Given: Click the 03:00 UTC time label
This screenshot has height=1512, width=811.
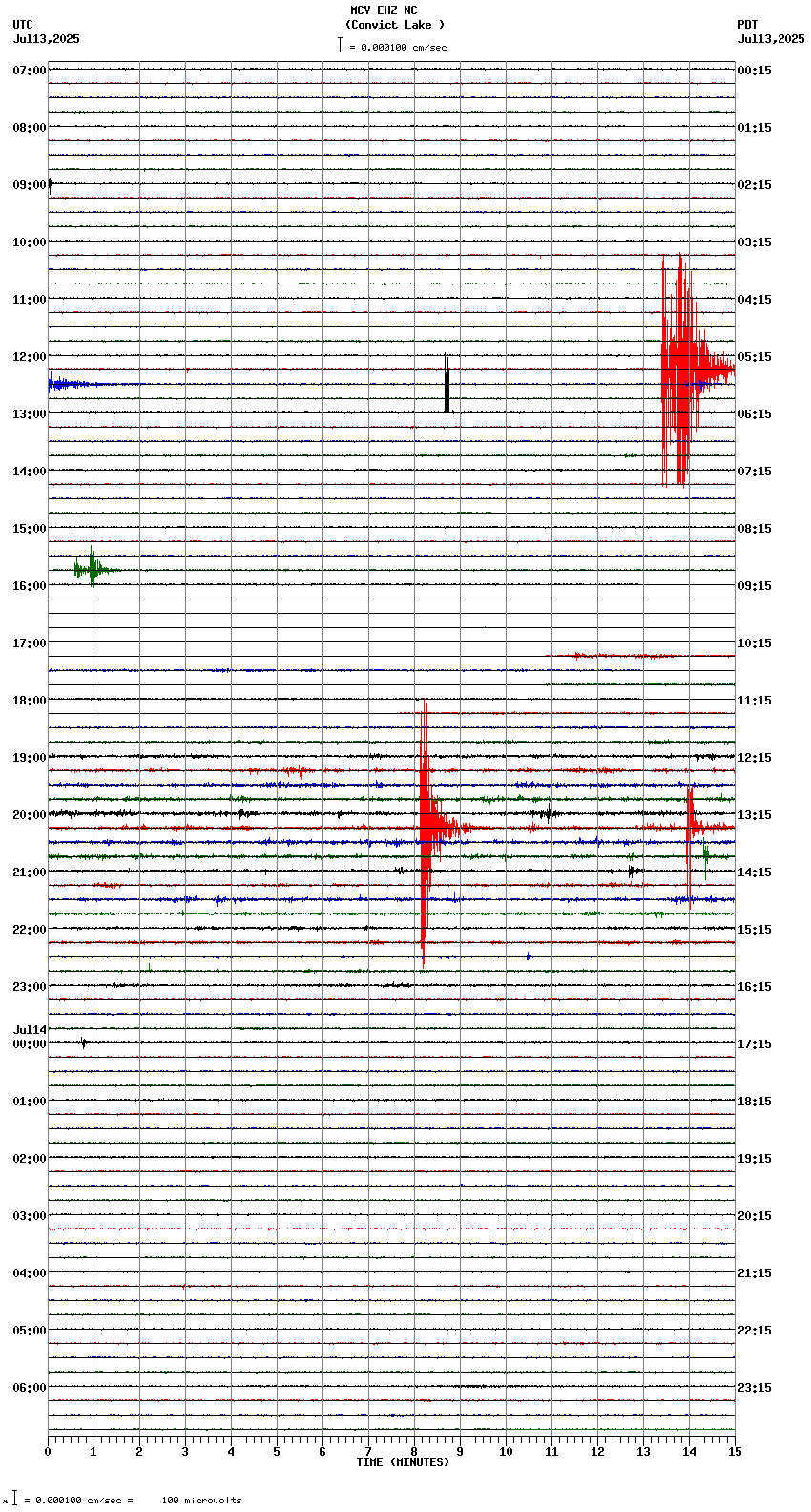Looking at the screenshot, I should 30,1216.
